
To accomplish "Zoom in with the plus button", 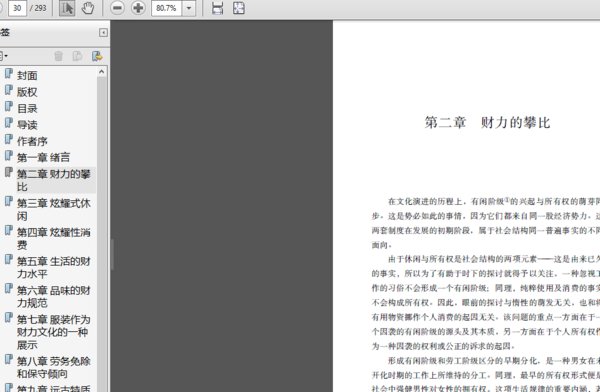I will coord(138,8).
